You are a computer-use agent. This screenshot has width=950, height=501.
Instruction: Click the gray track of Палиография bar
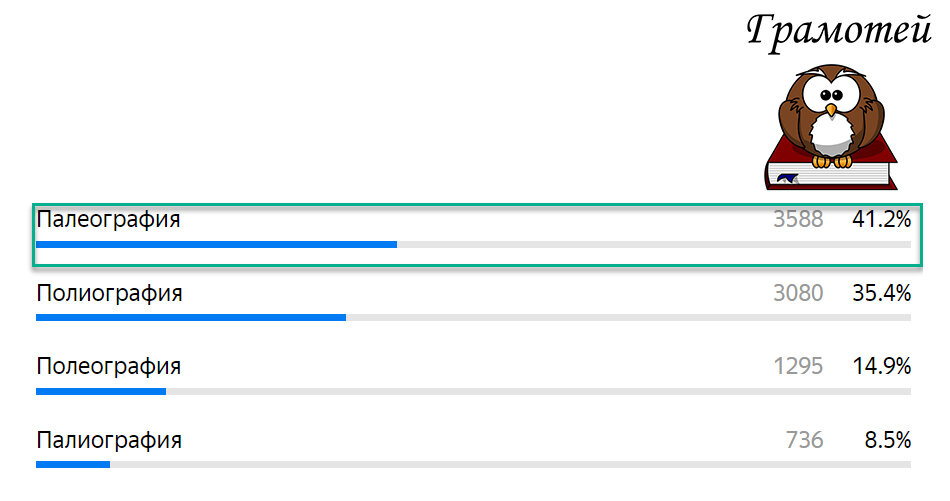tap(510, 465)
